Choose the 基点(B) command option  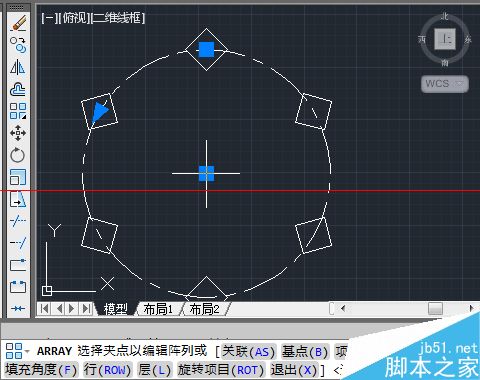pos(305,352)
